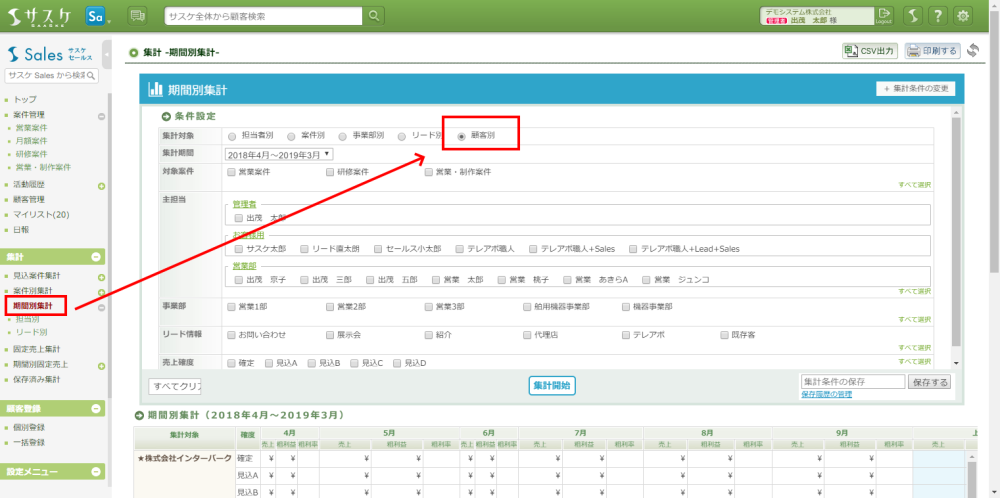Screen dimensions: 1000x498
Task: Open the 集計期間 period dropdown
Action: pyautogui.click(x=279, y=154)
